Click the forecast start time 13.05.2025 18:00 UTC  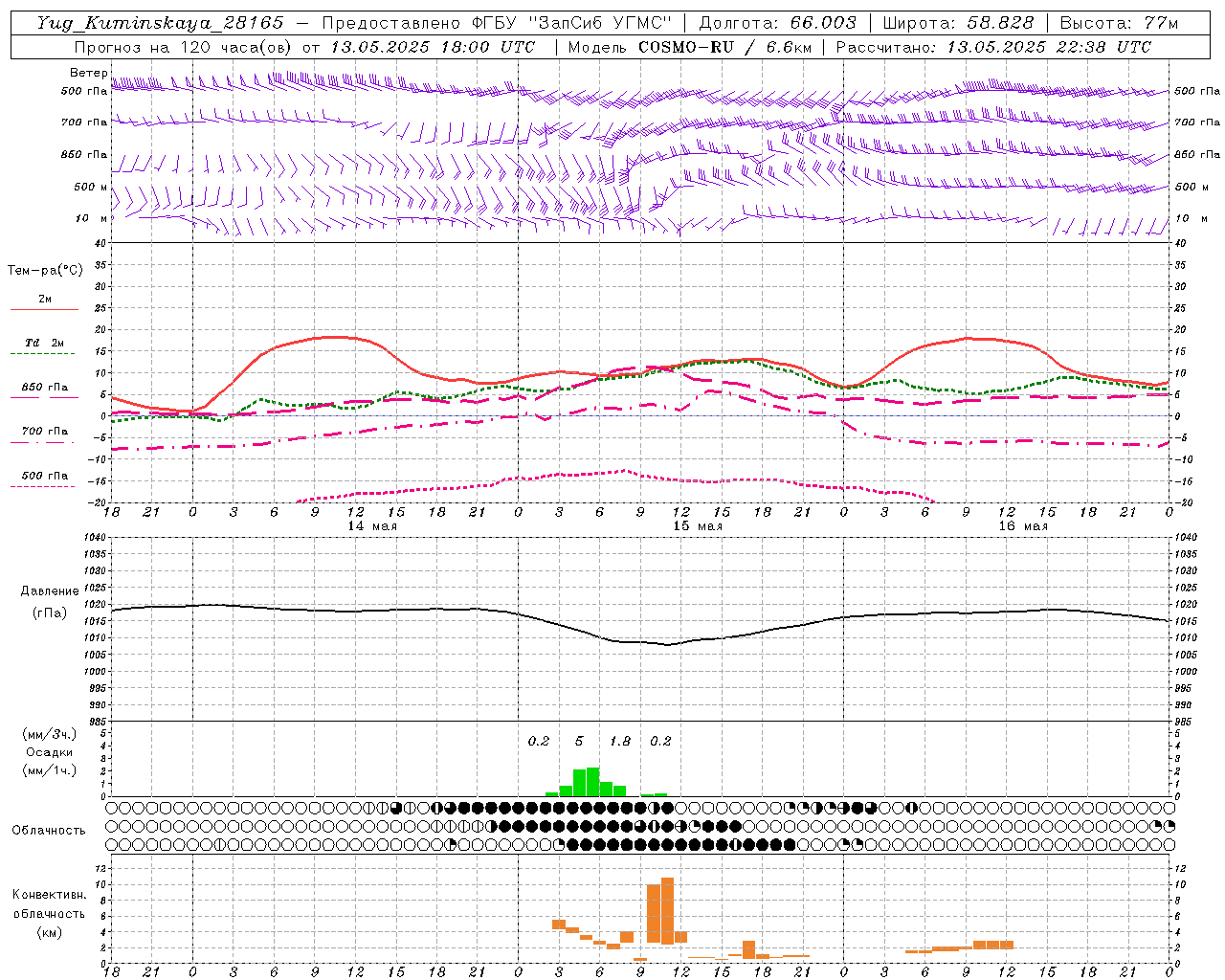[433, 47]
